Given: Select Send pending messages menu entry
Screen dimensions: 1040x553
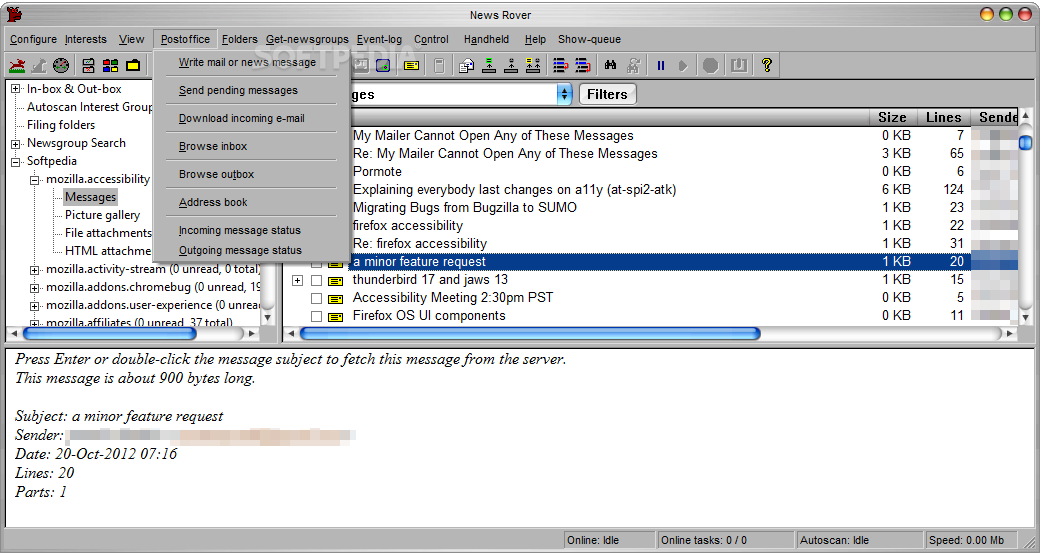Looking at the screenshot, I should click(x=237, y=90).
